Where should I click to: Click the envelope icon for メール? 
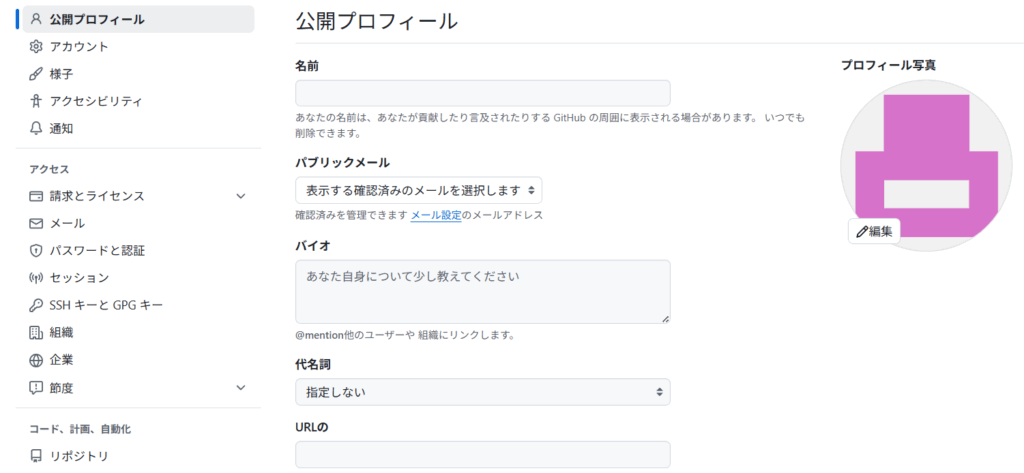click(36, 223)
